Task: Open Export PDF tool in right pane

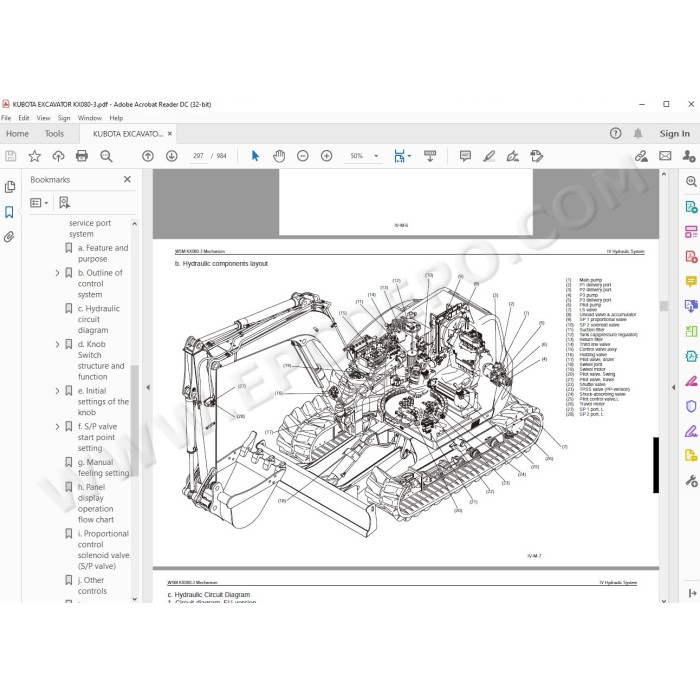Action: pos(691,207)
